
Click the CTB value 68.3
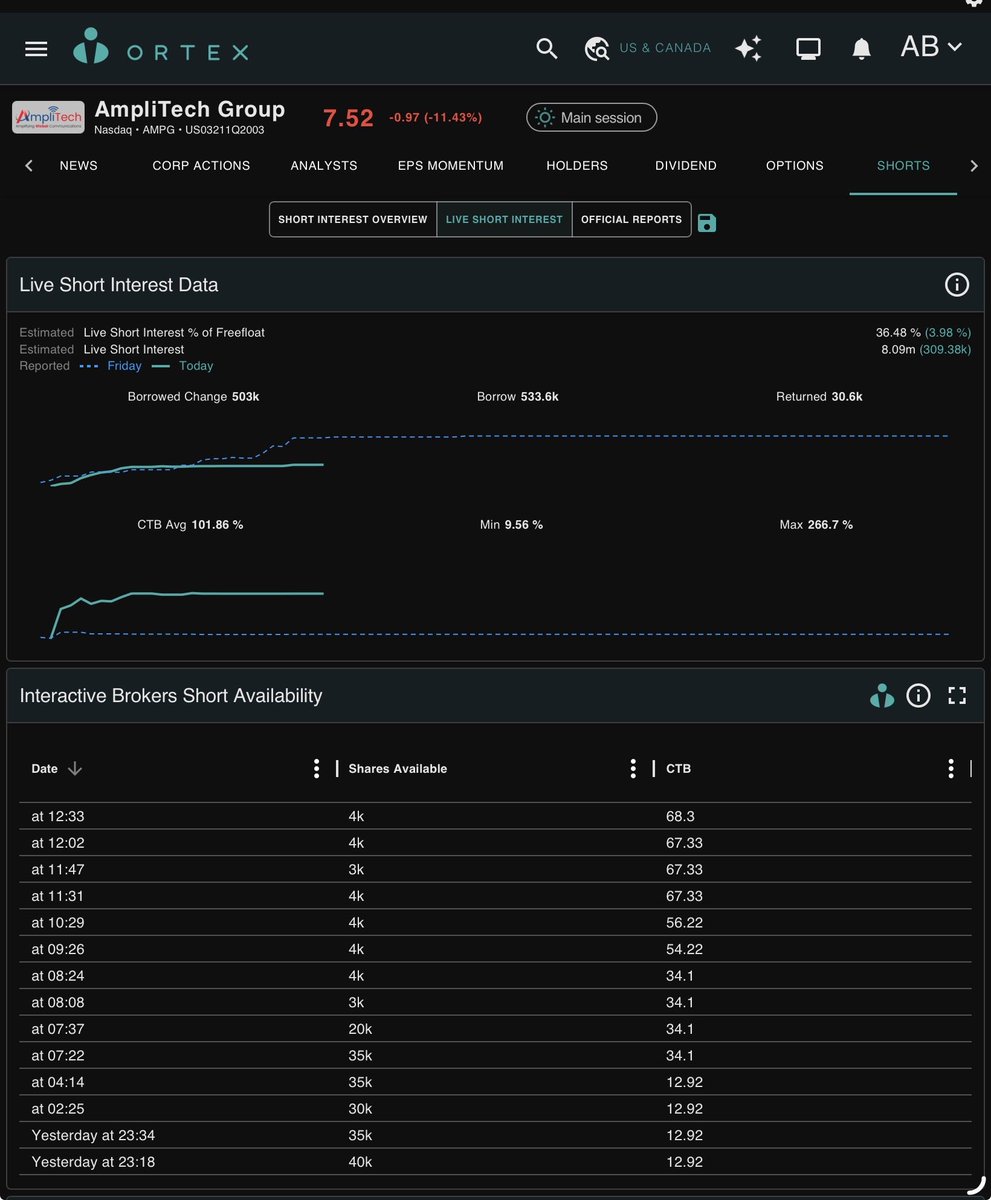point(680,816)
